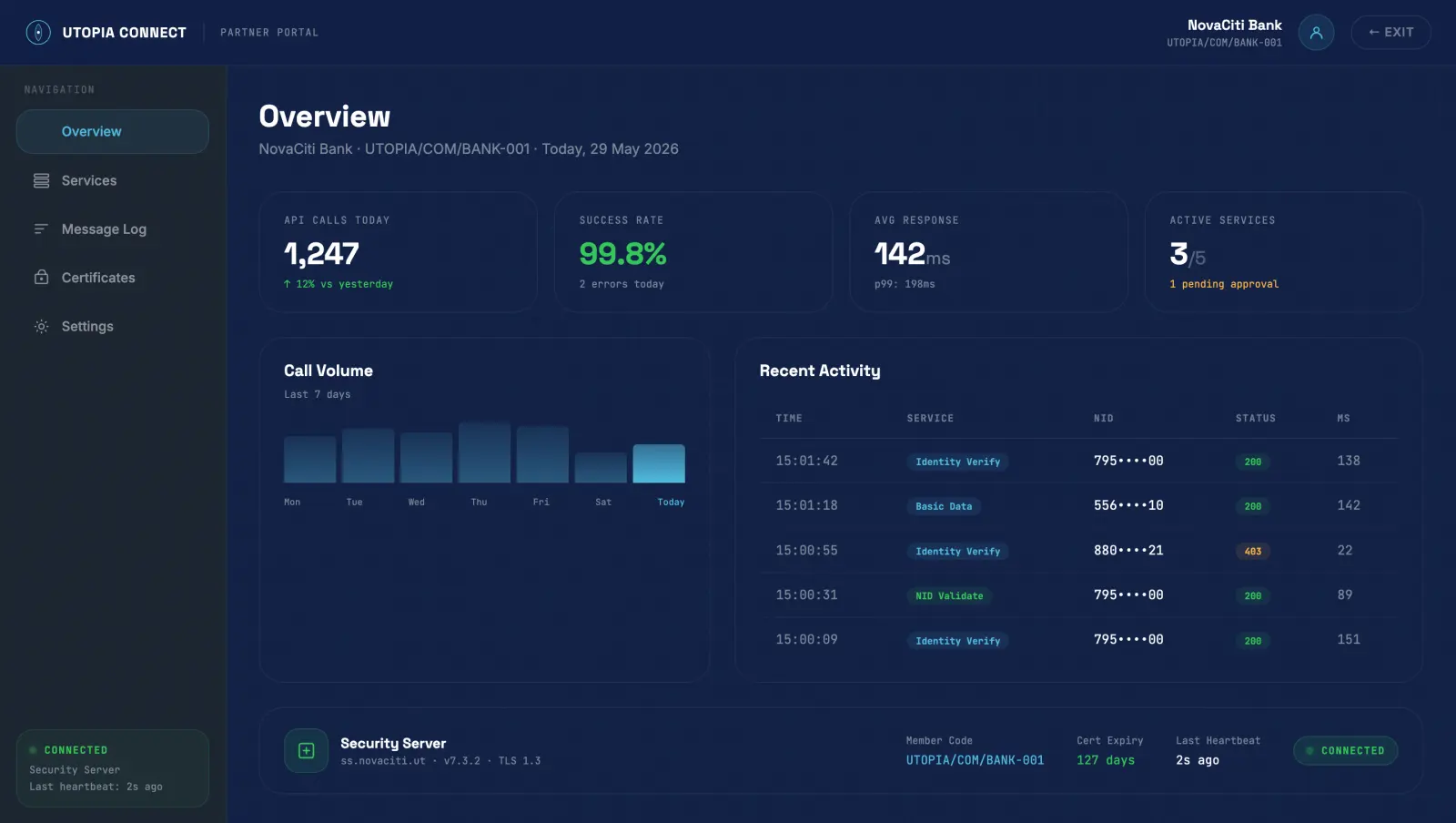Click the Identity Verify tag at 15:00:09
This screenshot has height=823, width=1456.
click(957, 641)
